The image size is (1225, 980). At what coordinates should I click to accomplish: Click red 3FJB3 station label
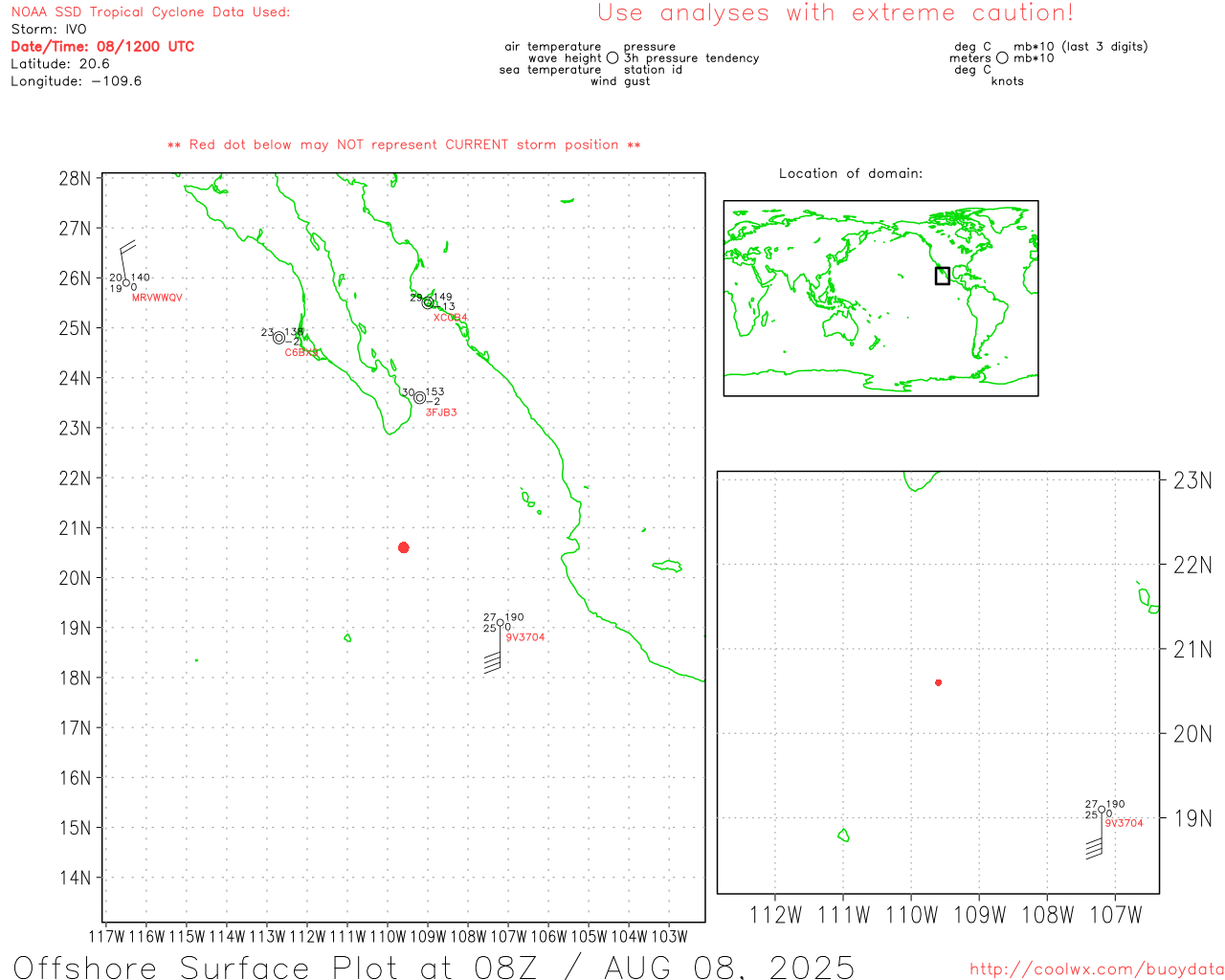[441, 412]
